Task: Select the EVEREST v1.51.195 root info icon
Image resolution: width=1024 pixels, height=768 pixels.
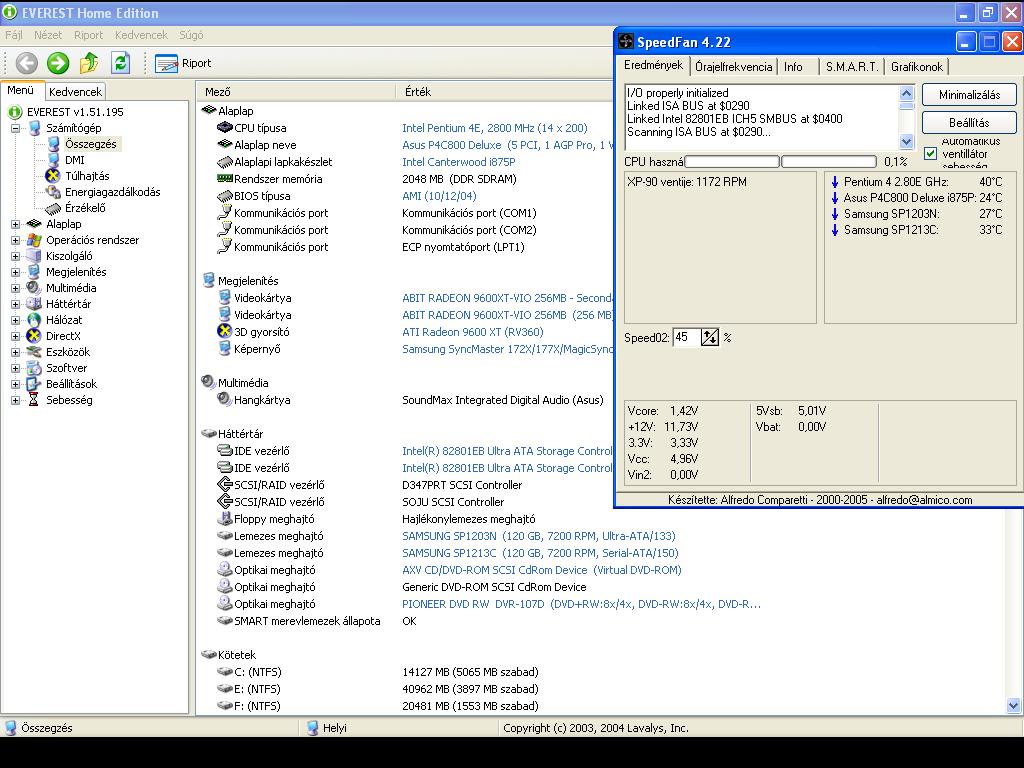Action: coord(15,112)
